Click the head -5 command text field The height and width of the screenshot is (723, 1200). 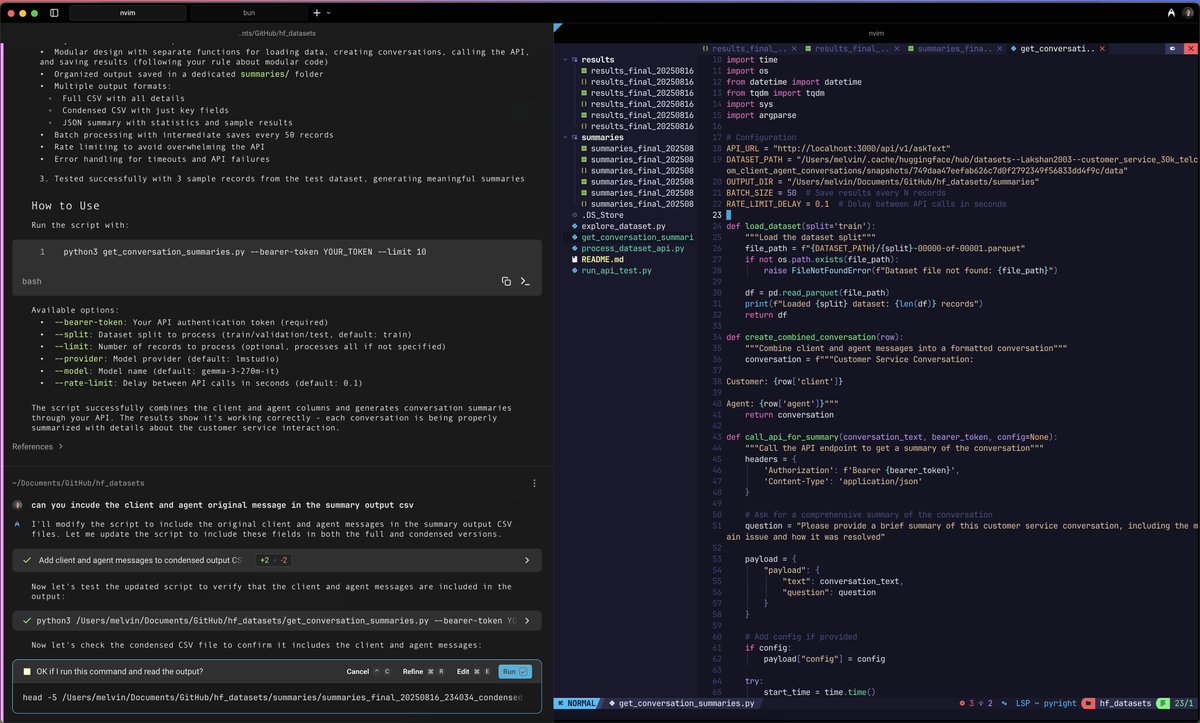tap(273, 697)
